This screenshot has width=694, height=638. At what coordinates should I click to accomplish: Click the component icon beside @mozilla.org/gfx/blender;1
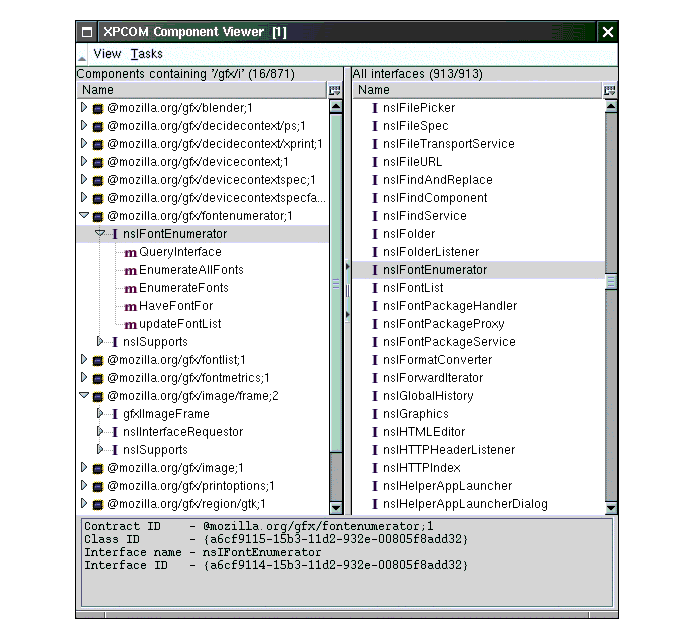point(98,108)
